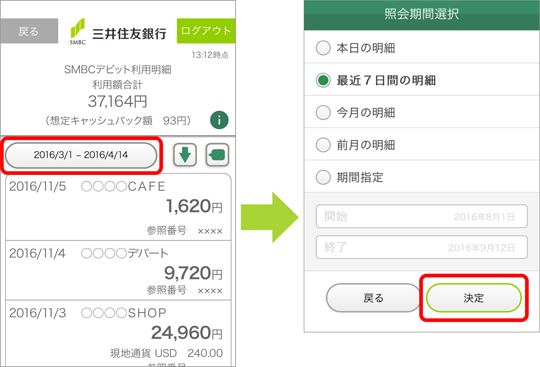This screenshot has width=540, height=367.
Task: Open the ○○○○SHOP 24,960円 transaction
Action: click(118, 334)
